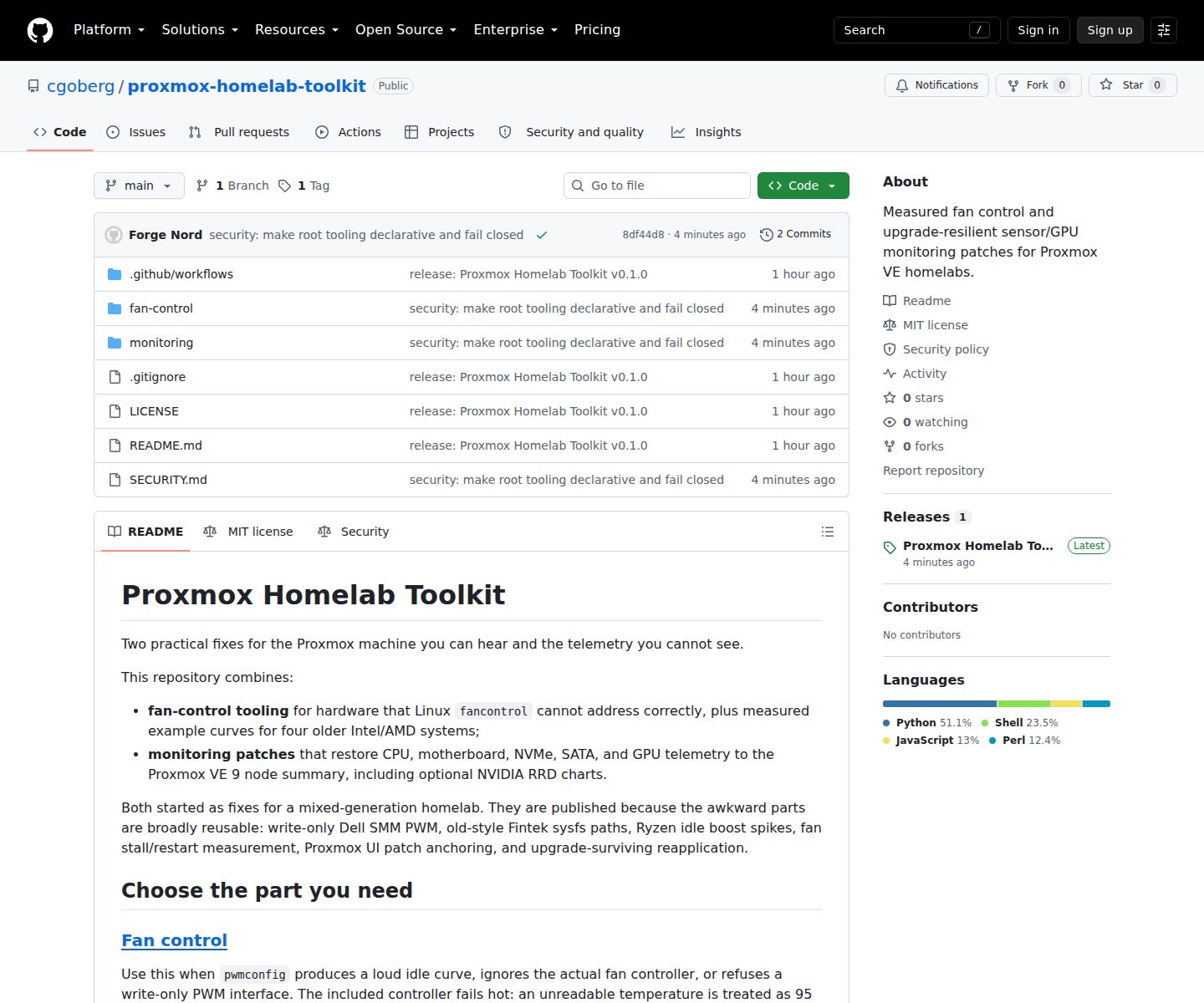Viewport: 1204px width, 1003px height.
Task: Click the Python segment of language bar
Action: point(940,704)
